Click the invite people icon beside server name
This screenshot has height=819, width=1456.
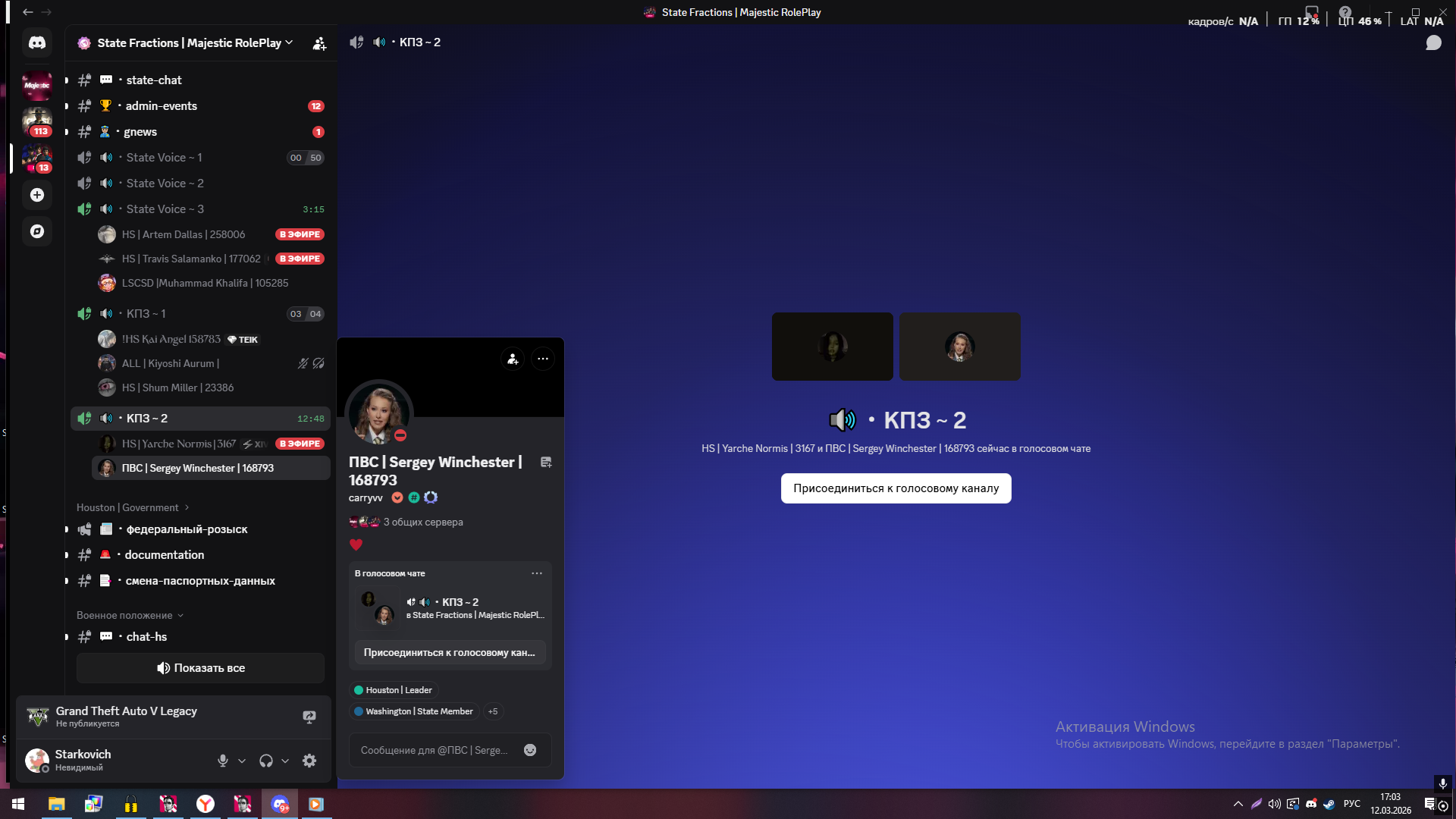(x=319, y=43)
